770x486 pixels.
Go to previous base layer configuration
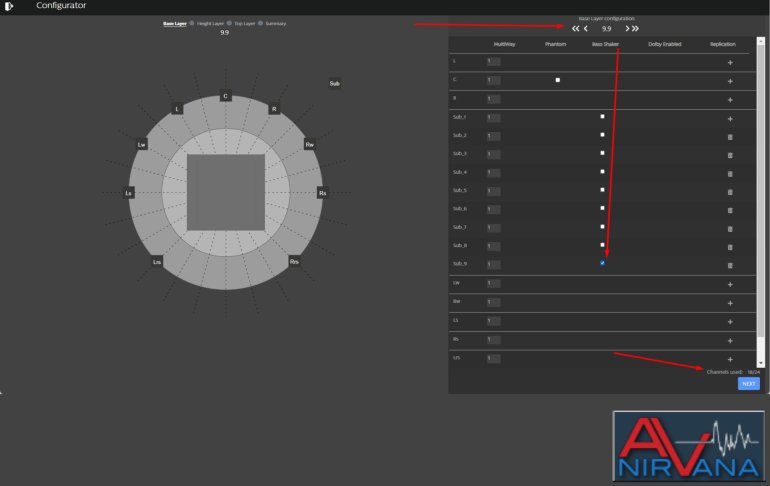tap(586, 29)
